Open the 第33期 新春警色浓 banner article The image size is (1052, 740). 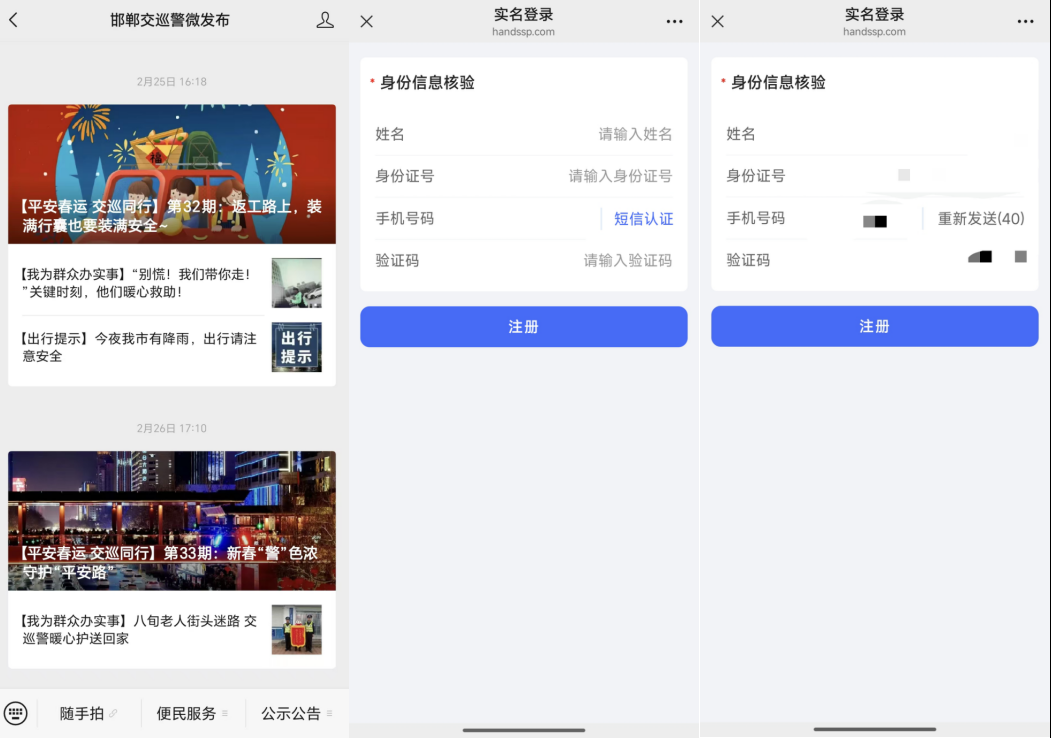coord(172,520)
